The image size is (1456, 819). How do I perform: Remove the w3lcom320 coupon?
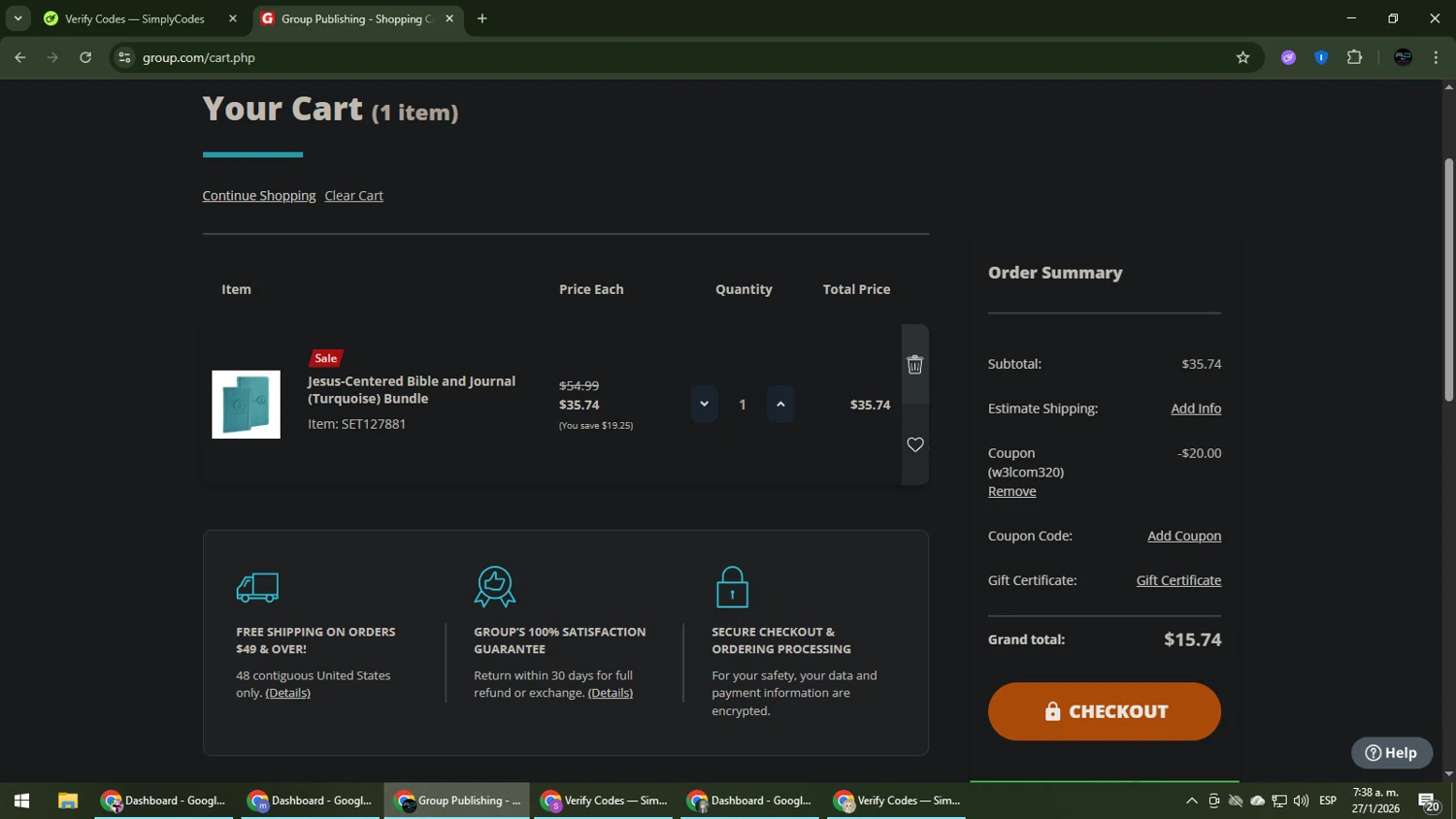click(x=1011, y=491)
